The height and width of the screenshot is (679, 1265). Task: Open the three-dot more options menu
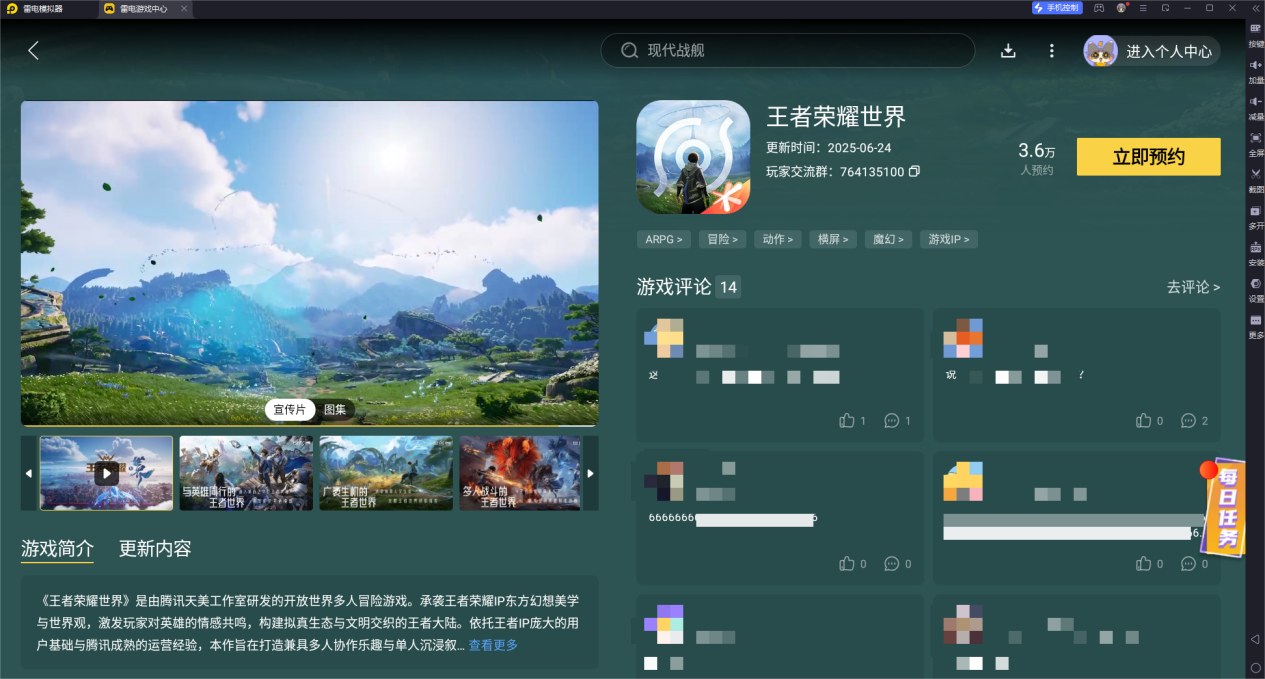point(1051,51)
